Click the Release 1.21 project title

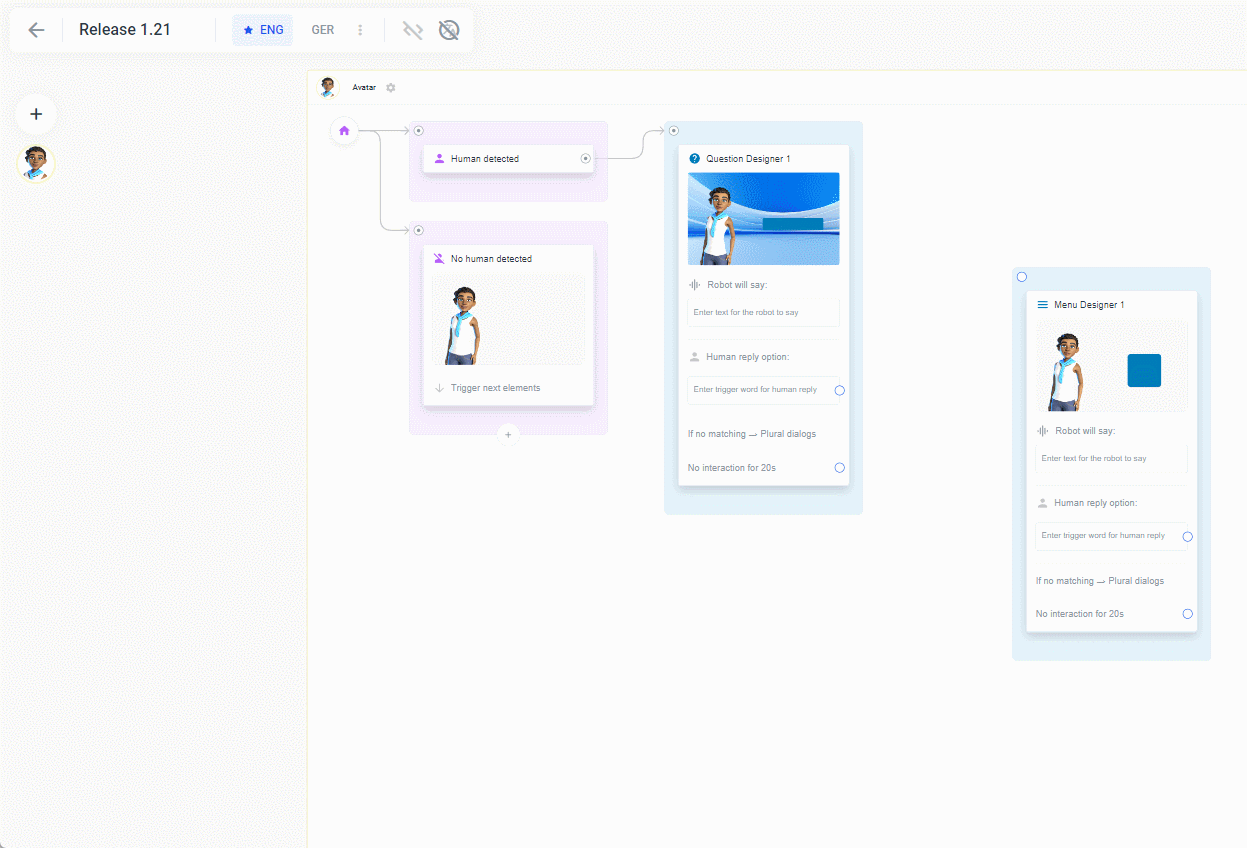(125, 30)
